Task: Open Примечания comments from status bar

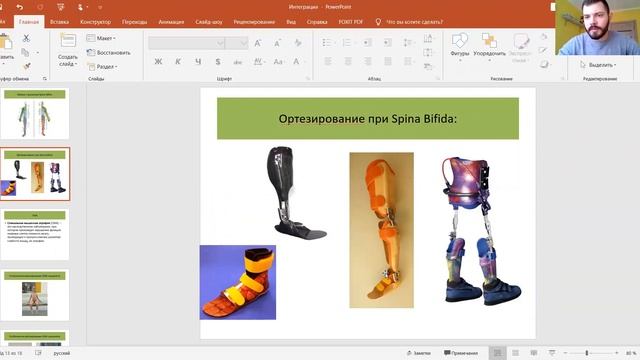Action: pos(461,353)
